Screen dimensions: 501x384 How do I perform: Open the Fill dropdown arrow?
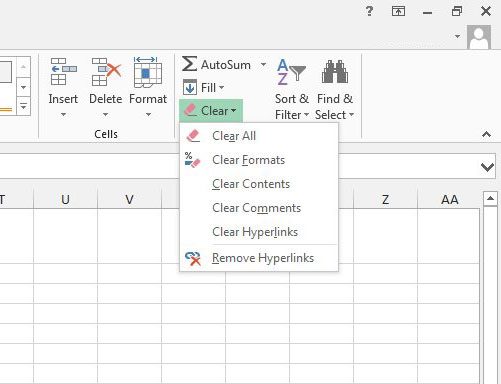coord(222,88)
